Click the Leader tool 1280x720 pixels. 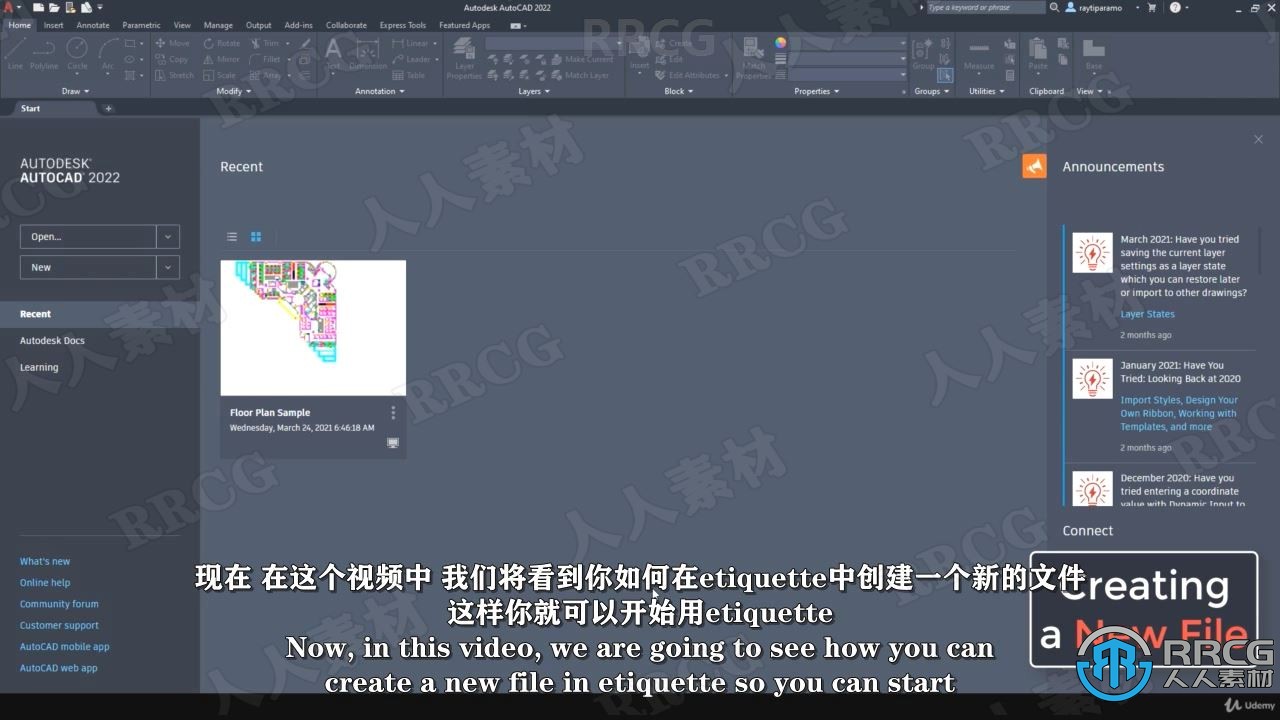click(x=412, y=59)
